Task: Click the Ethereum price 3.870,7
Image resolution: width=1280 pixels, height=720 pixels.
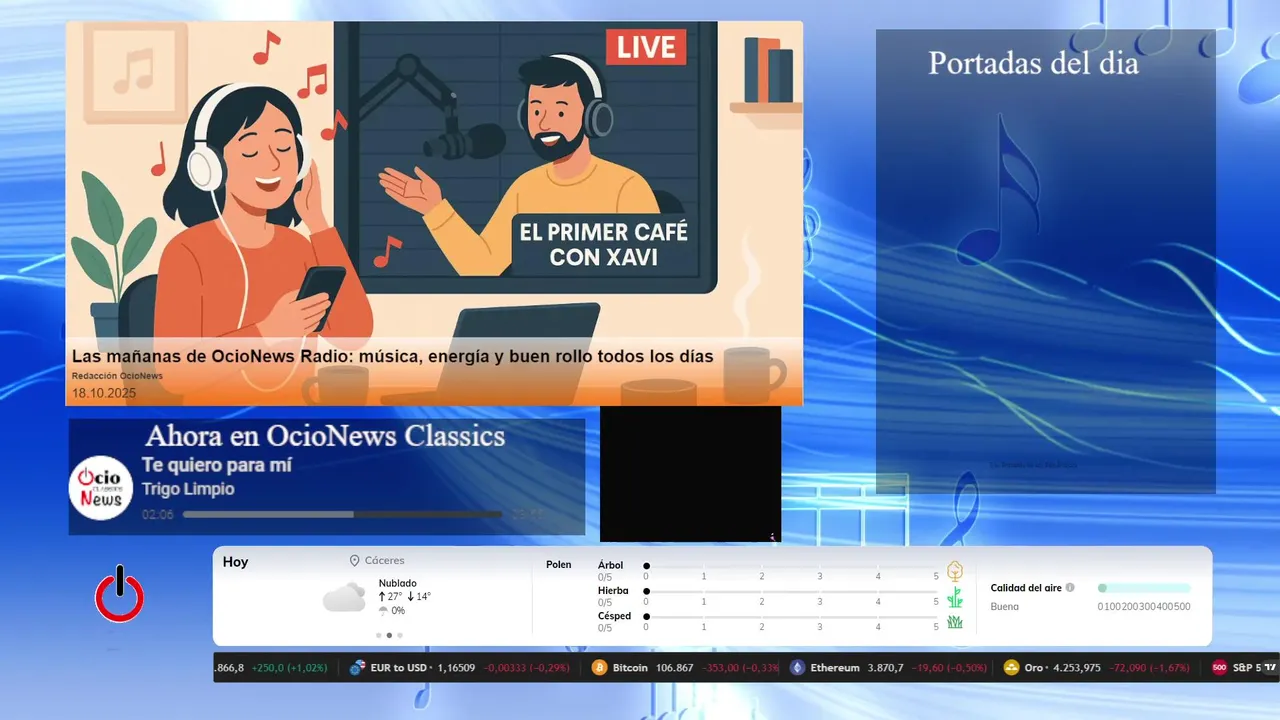Action: click(886, 668)
